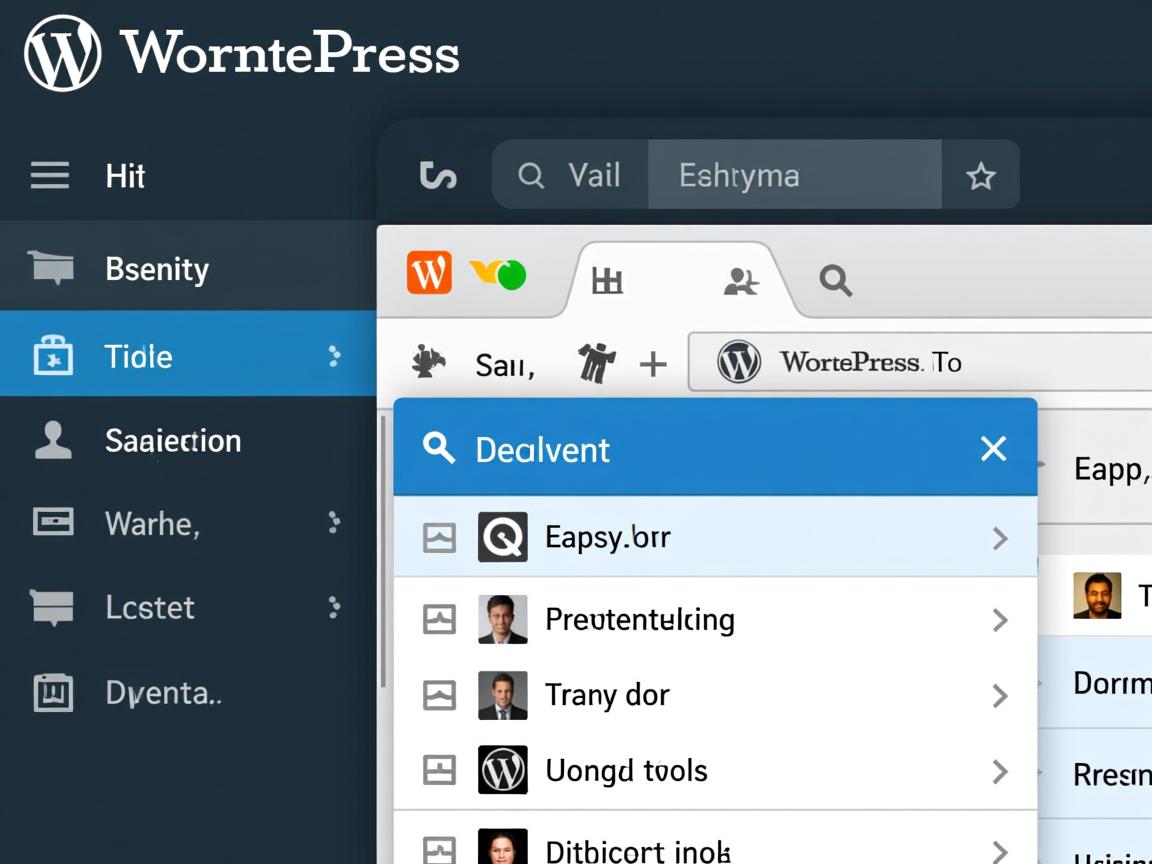
Task: Click the orange W icon in tab bar
Action: pyautogui.click(x=429, y=273)
